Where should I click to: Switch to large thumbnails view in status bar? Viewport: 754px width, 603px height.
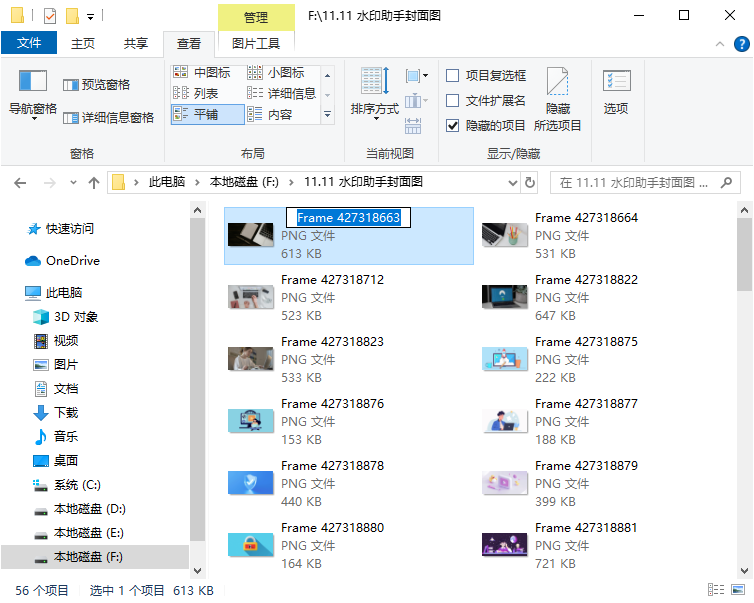[738, 591]
